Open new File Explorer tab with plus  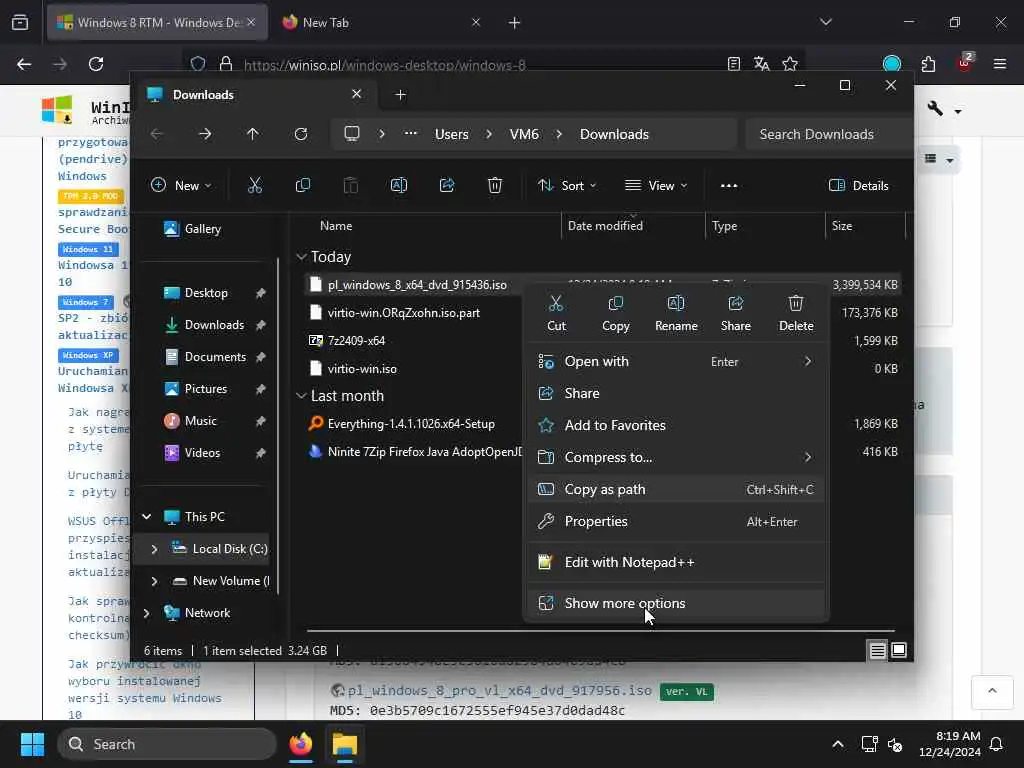400,95
